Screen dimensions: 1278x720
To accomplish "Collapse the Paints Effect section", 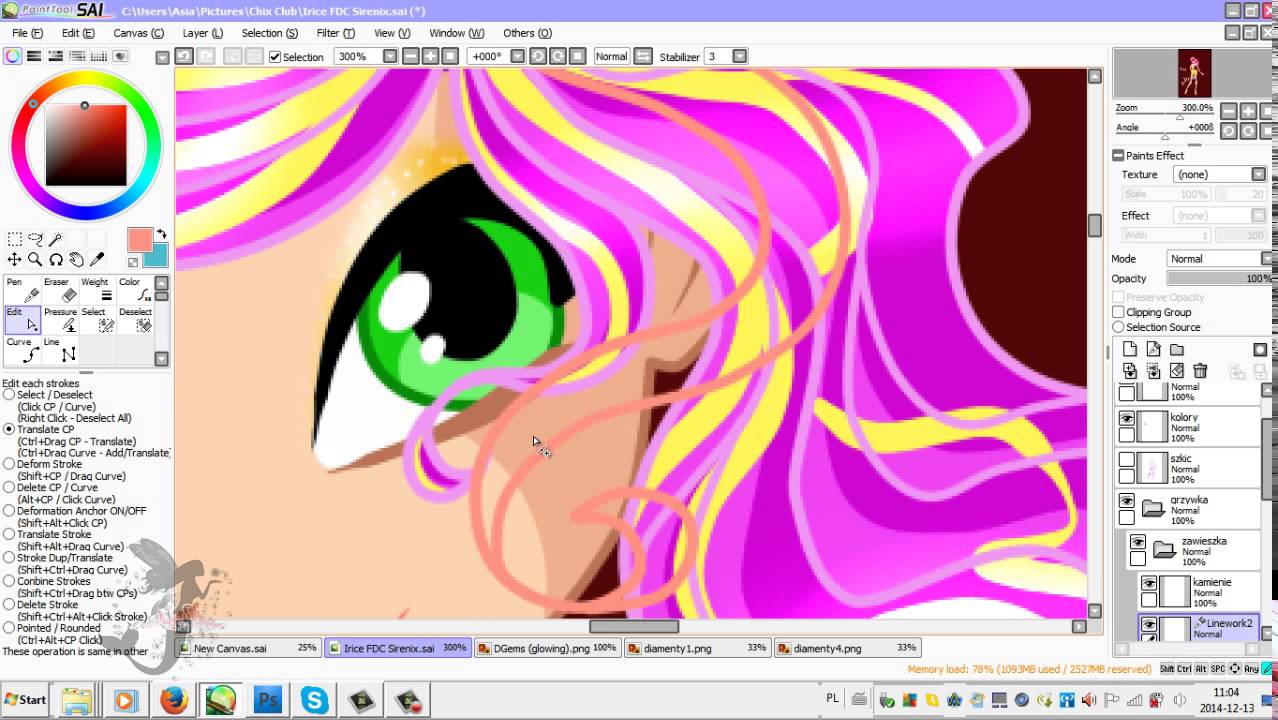I will point(1119,155).
